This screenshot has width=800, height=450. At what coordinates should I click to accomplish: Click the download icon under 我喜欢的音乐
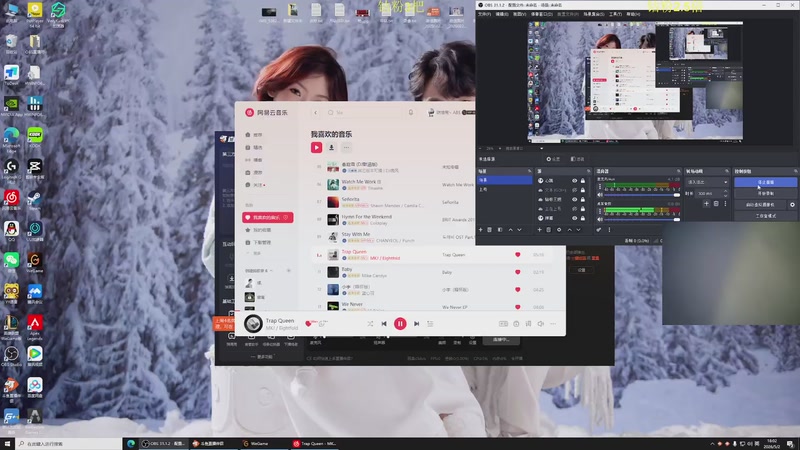331,147
